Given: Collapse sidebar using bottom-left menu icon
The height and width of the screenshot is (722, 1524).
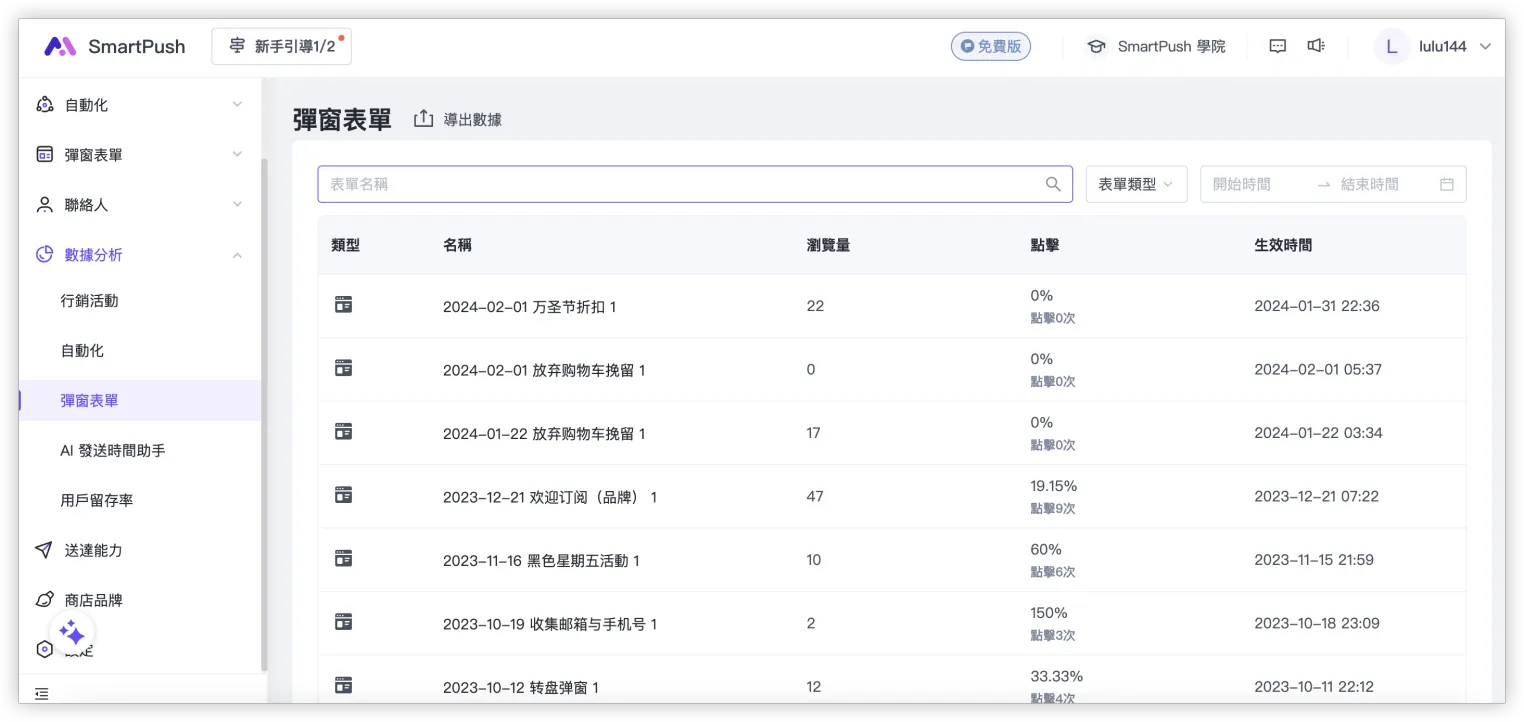Looking at the screenshot, I should click(x=41, y=693).
